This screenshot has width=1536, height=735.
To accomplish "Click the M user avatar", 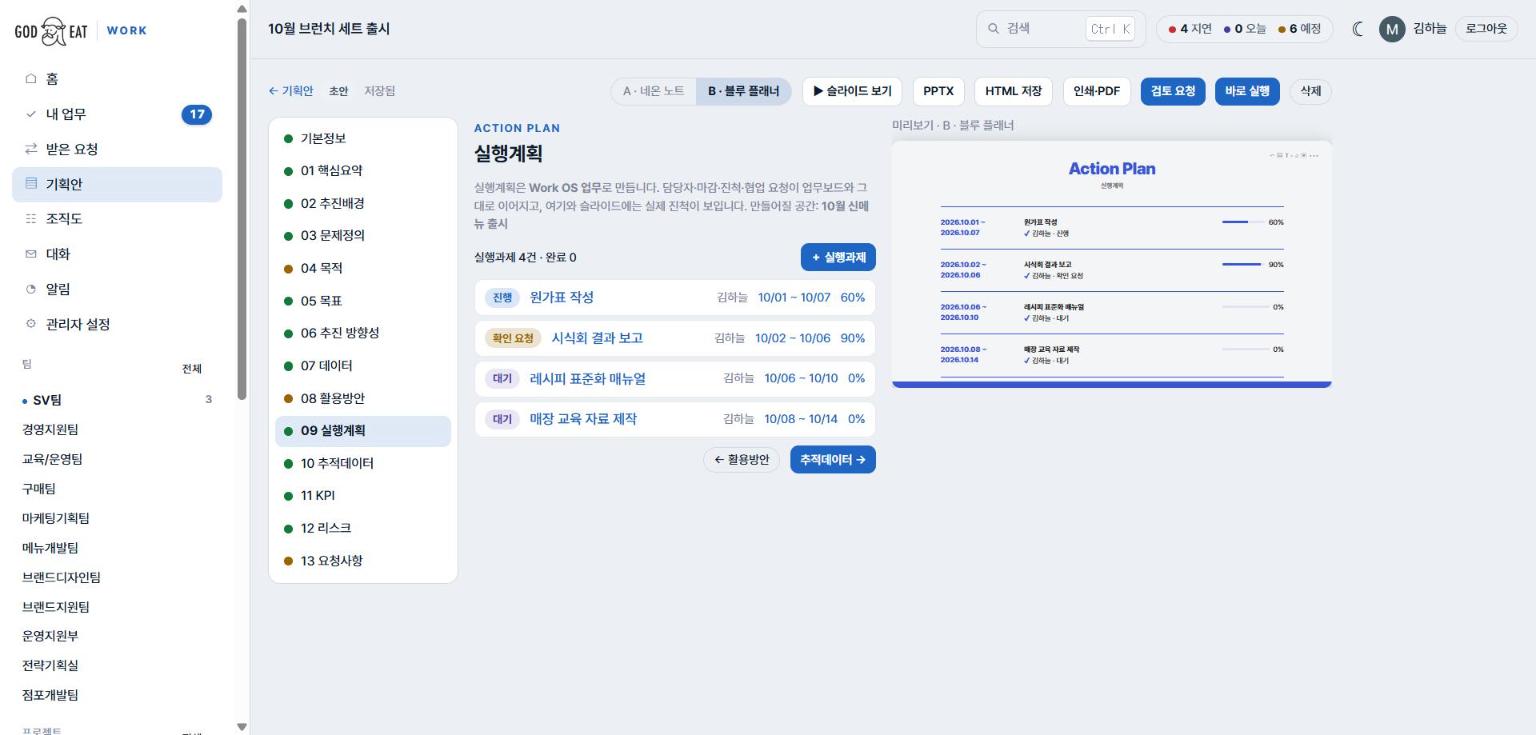I will (x=1392, y=29).
